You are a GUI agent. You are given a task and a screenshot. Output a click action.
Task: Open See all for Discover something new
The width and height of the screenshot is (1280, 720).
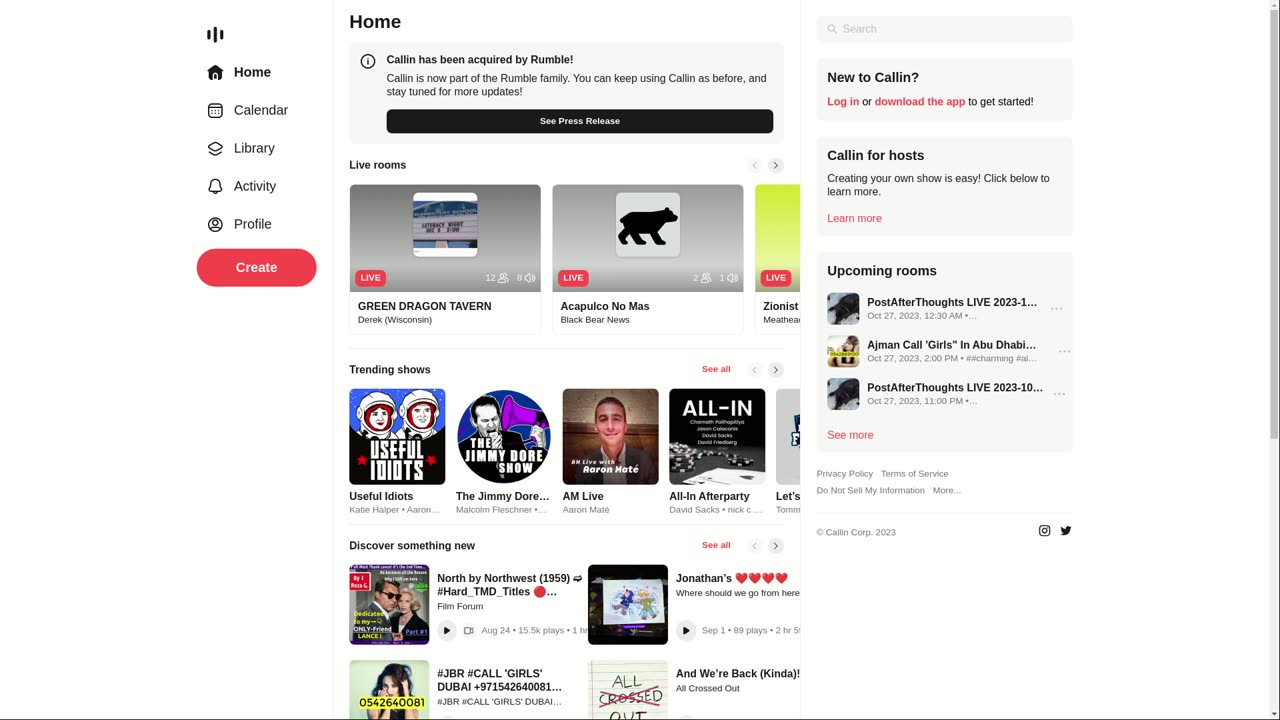pos(716,545)
